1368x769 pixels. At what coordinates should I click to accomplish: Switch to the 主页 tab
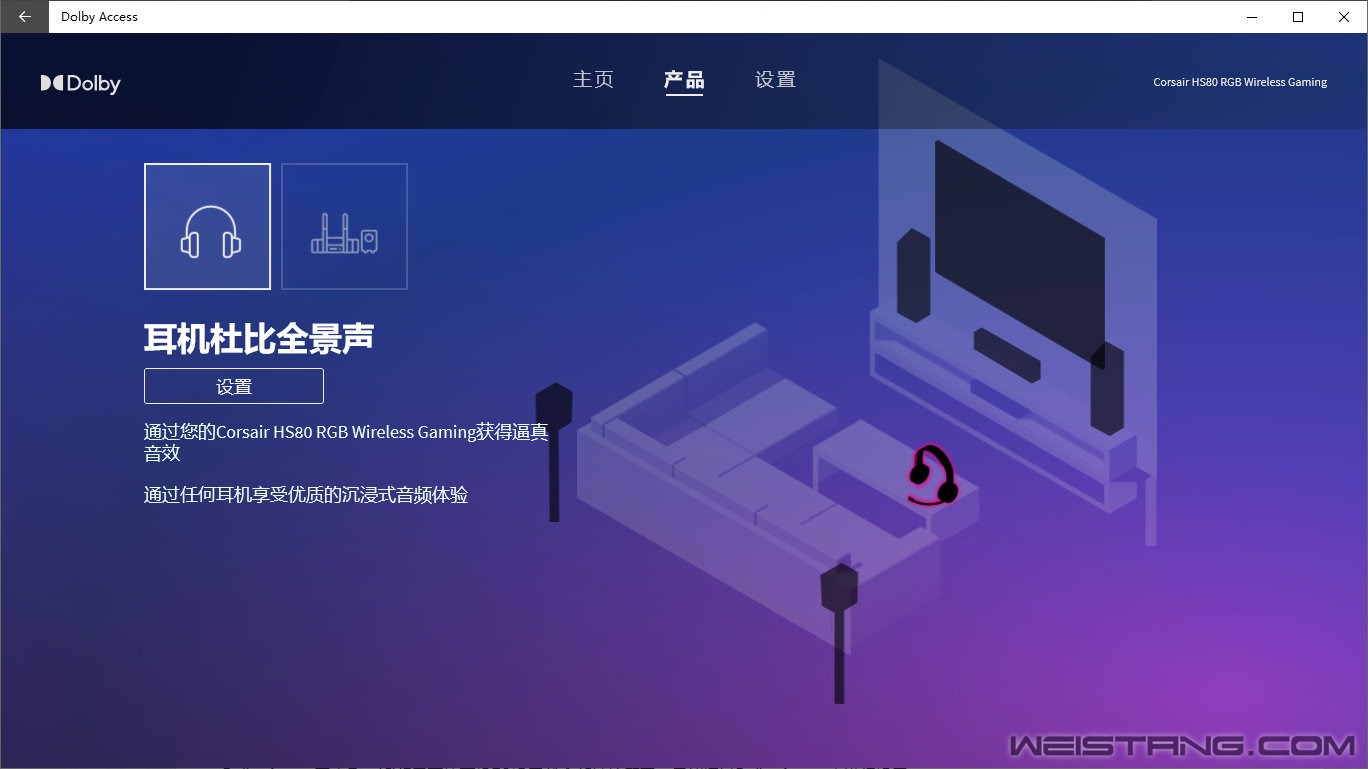(x=593, y=80)
